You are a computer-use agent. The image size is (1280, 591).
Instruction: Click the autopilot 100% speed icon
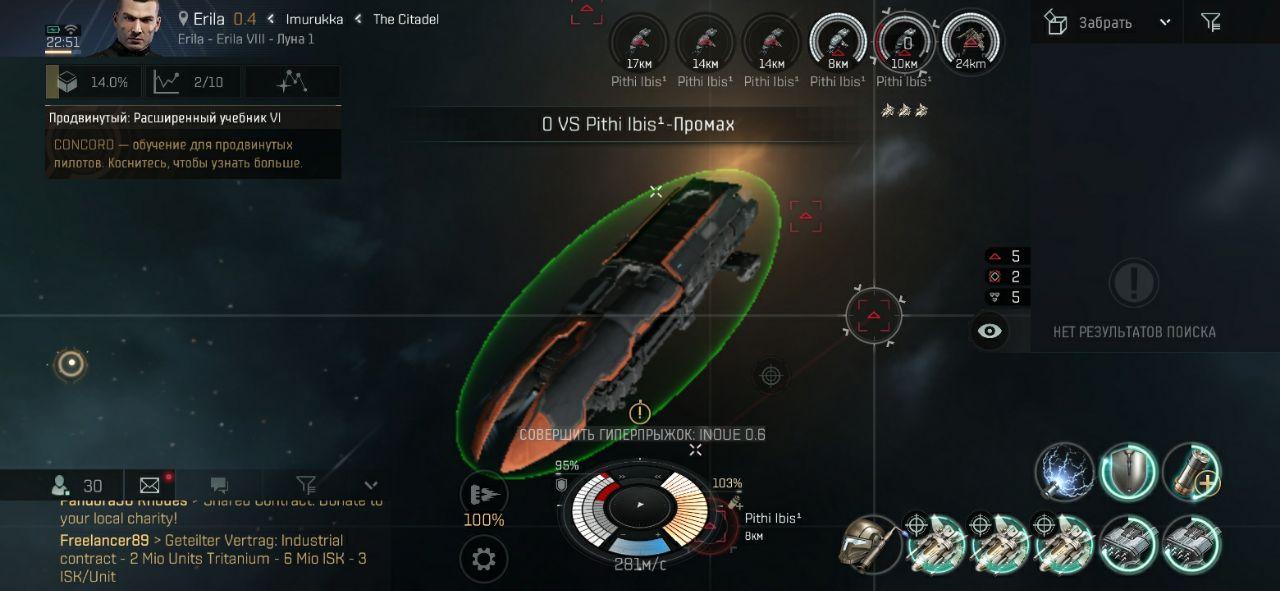484,495
